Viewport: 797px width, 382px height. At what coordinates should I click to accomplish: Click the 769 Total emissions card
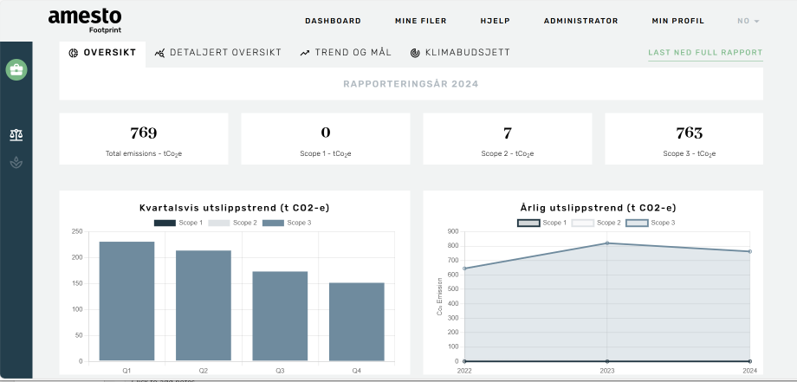click(x=144, y=139)
